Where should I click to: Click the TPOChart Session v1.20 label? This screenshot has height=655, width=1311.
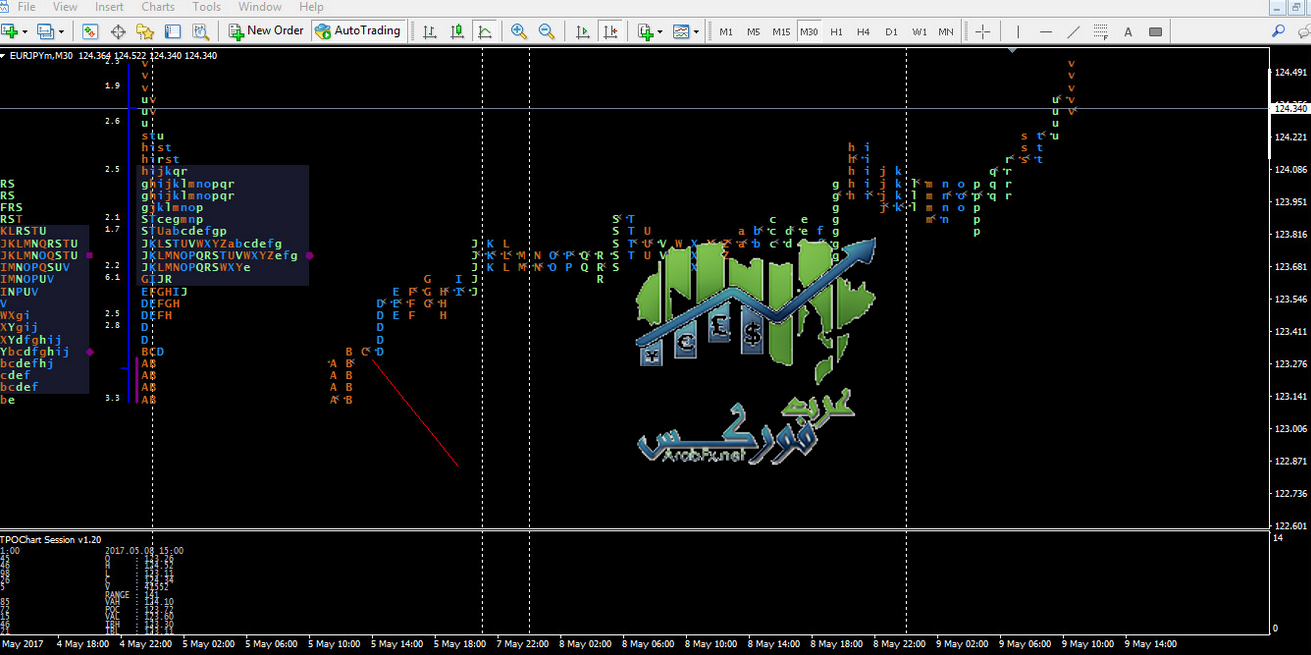click(50, 540)
